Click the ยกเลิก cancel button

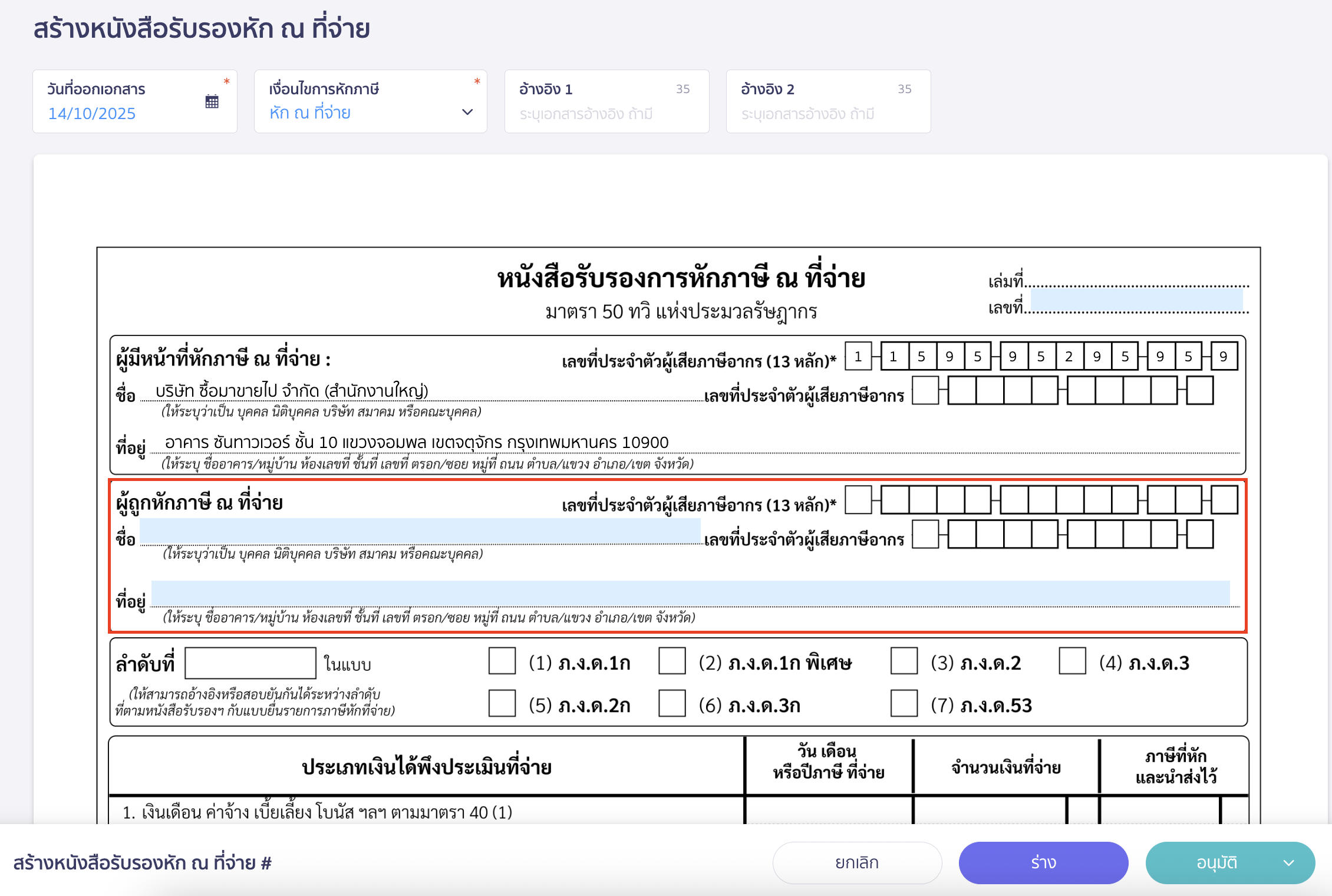pyautogui.click(x=856, y=862)
